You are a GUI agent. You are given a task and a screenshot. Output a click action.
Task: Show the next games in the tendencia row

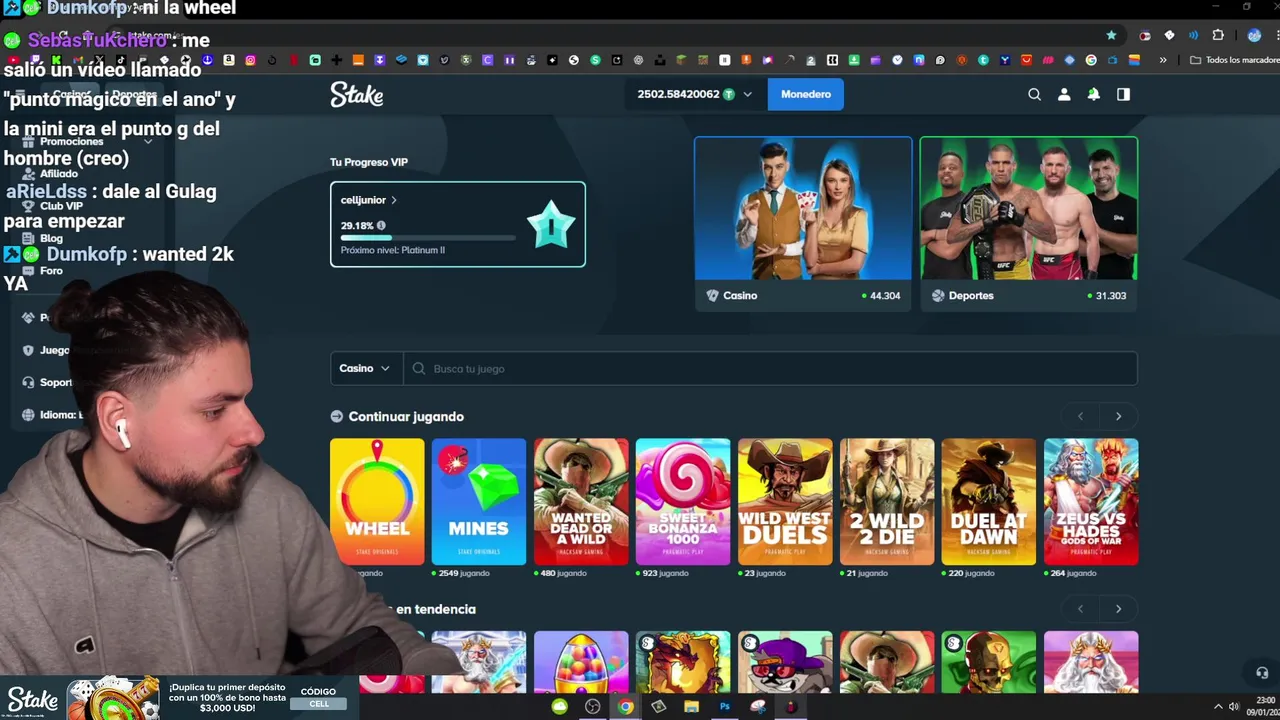tap(1118, 609)
